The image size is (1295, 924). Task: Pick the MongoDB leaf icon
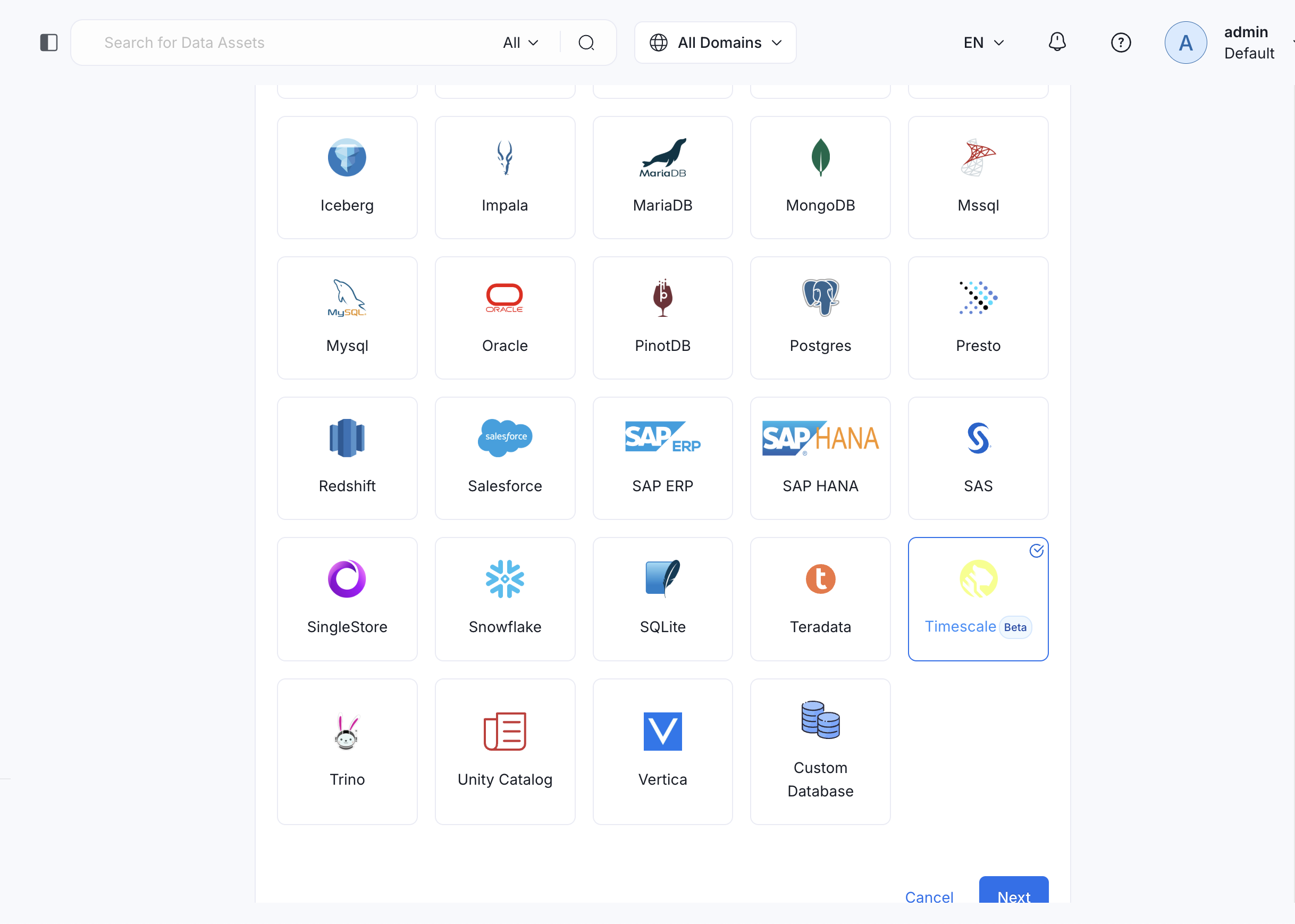820,157
